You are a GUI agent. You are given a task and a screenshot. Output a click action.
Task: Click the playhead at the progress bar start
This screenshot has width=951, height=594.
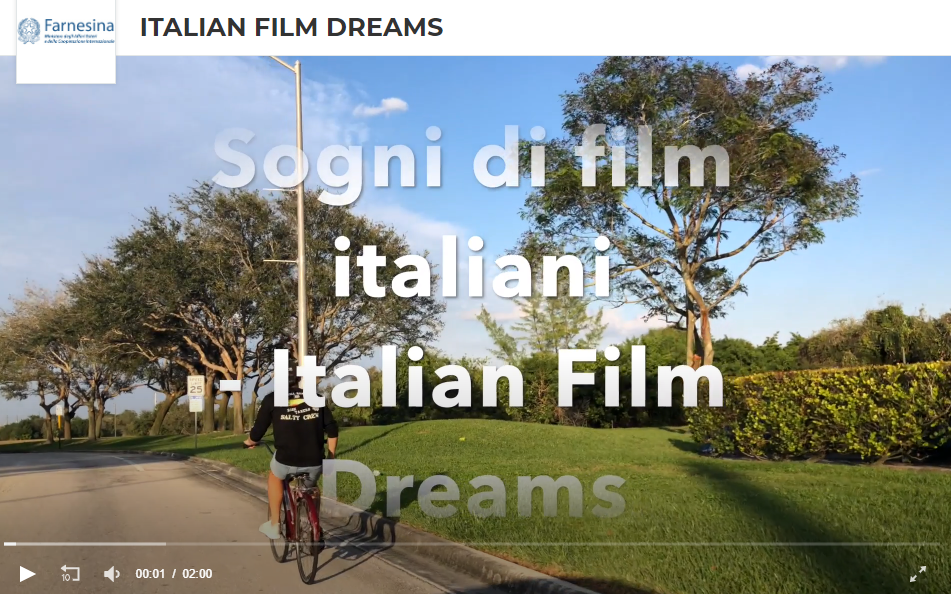click(8, 544)
